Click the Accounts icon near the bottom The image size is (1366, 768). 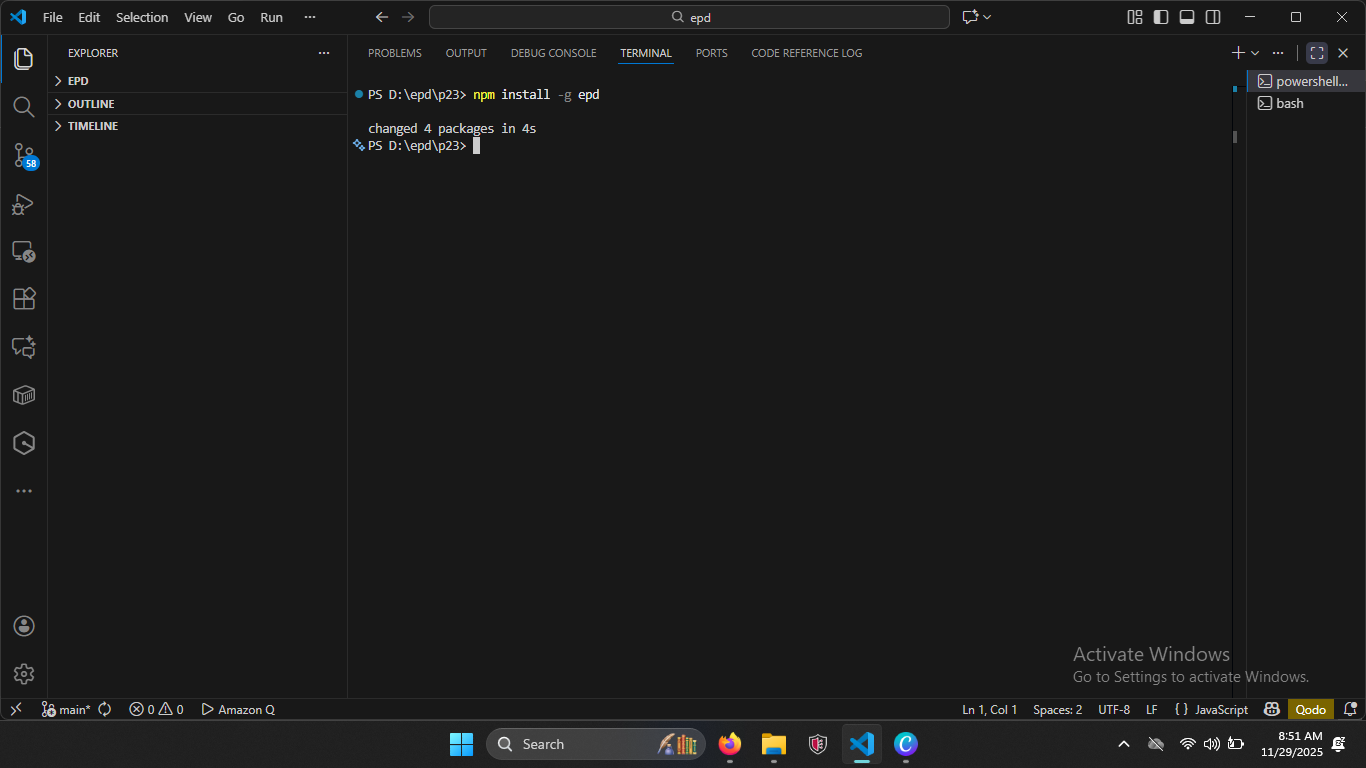(x=24, y=625)
